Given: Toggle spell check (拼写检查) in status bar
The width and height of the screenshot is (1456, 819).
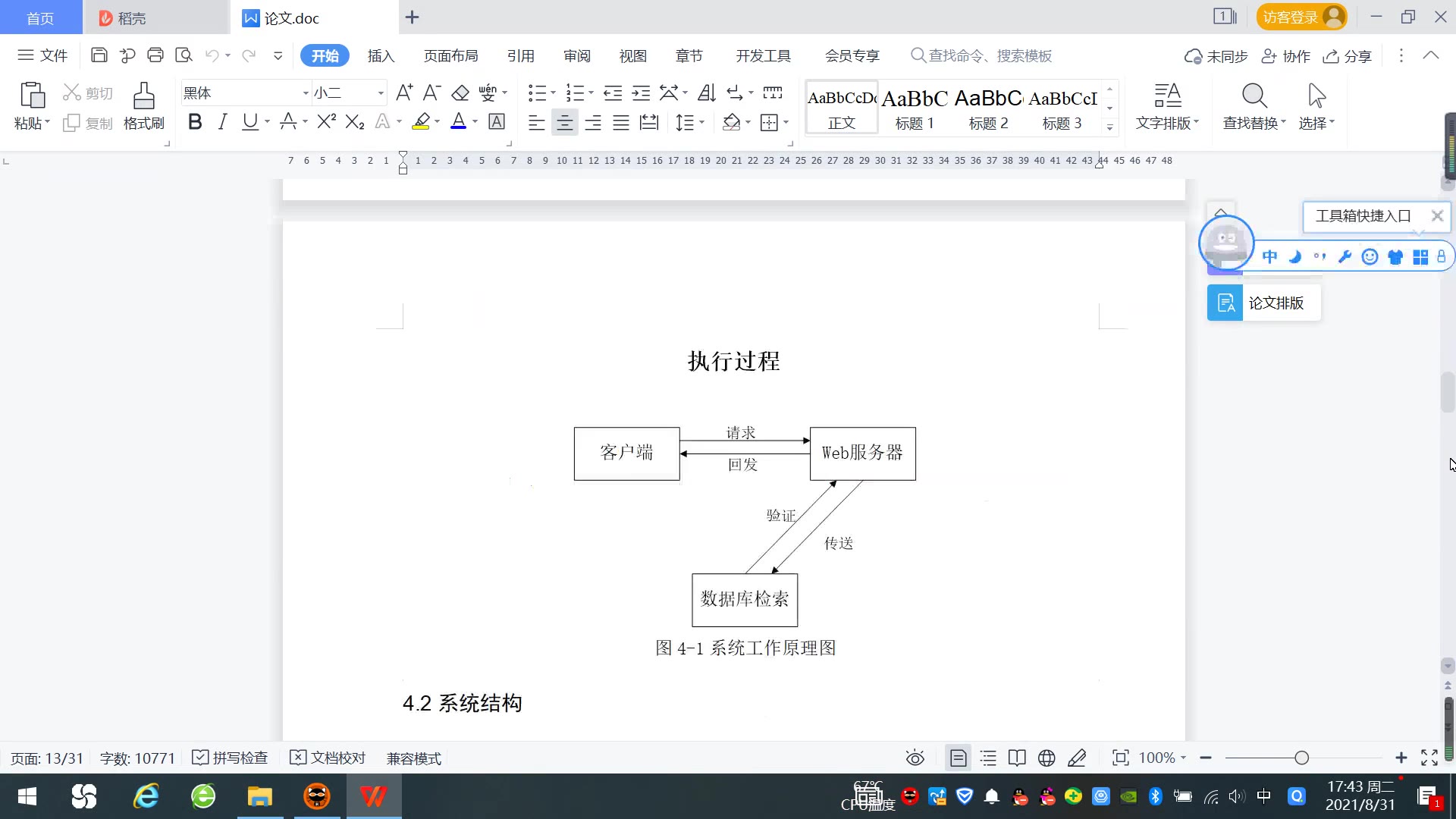Looking at the screenshot, I should [231, 758].
